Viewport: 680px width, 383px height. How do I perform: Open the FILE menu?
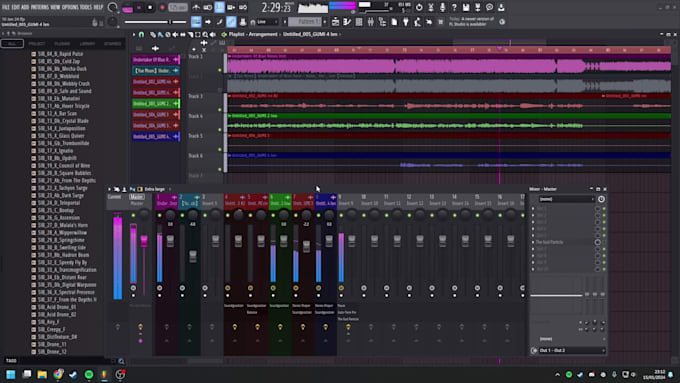pyautogui.click(x=6, y=7)
